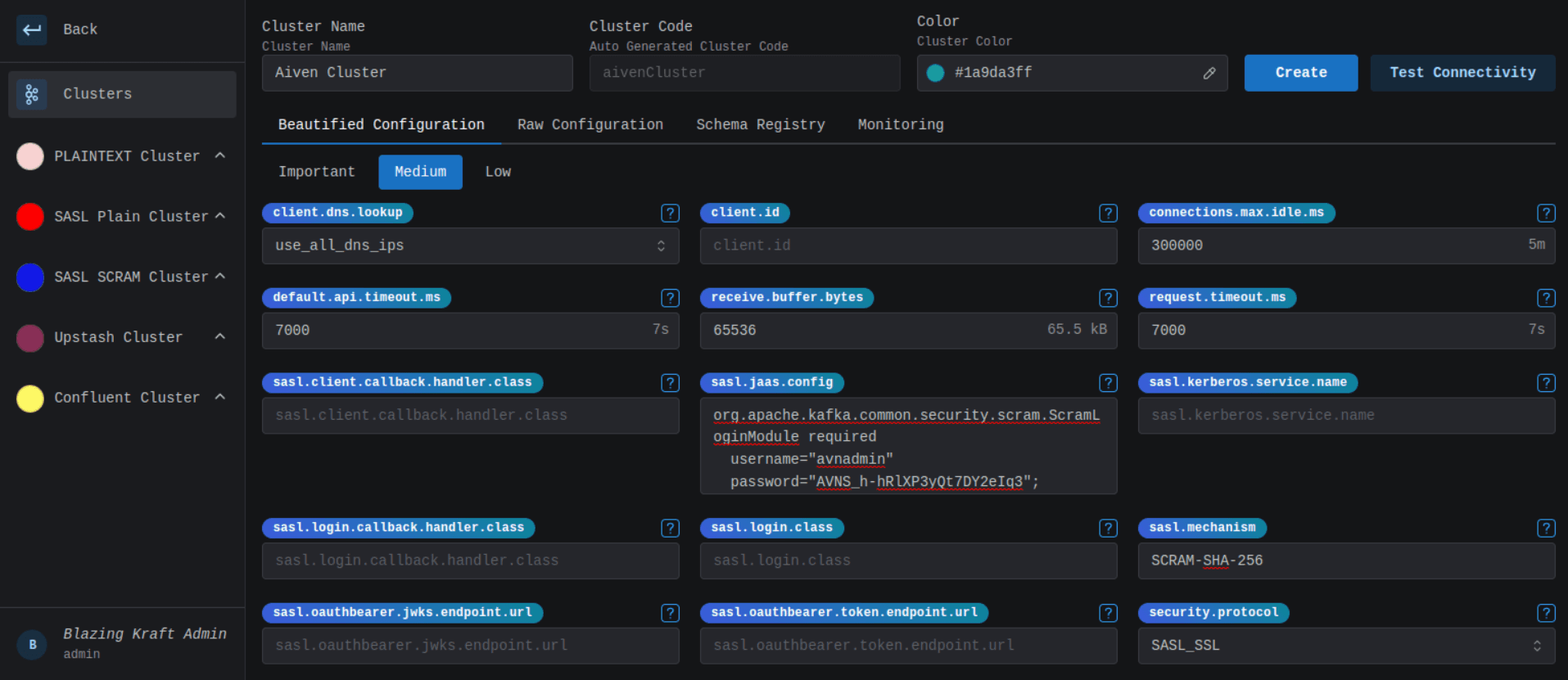Click the sasl.login.class input field
This screenshot has height=680, width=1568.
pyautogui.click(x=909, y=561)
